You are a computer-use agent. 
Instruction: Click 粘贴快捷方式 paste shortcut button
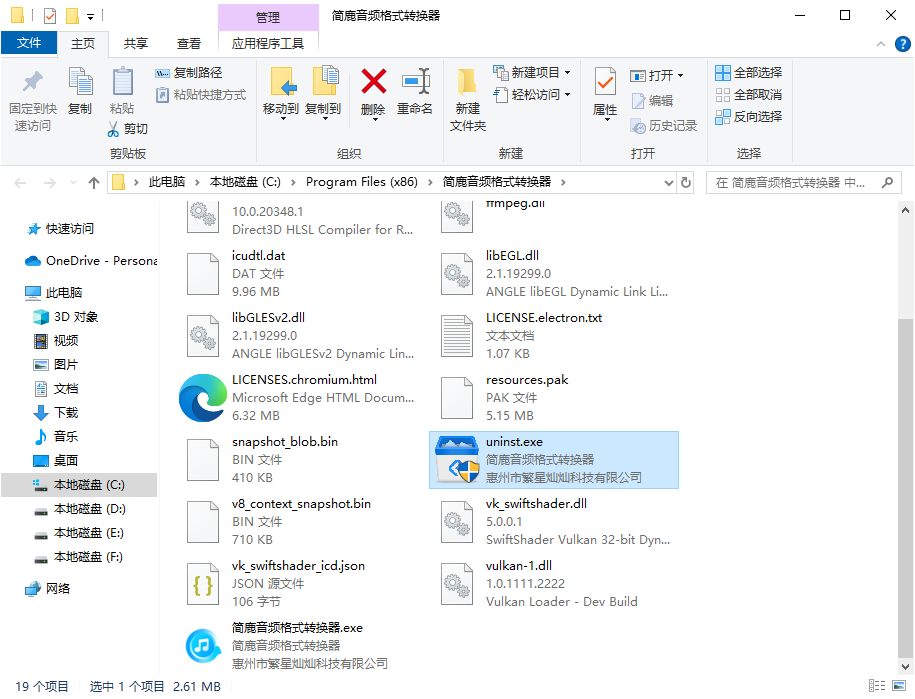tap(201, 95)
